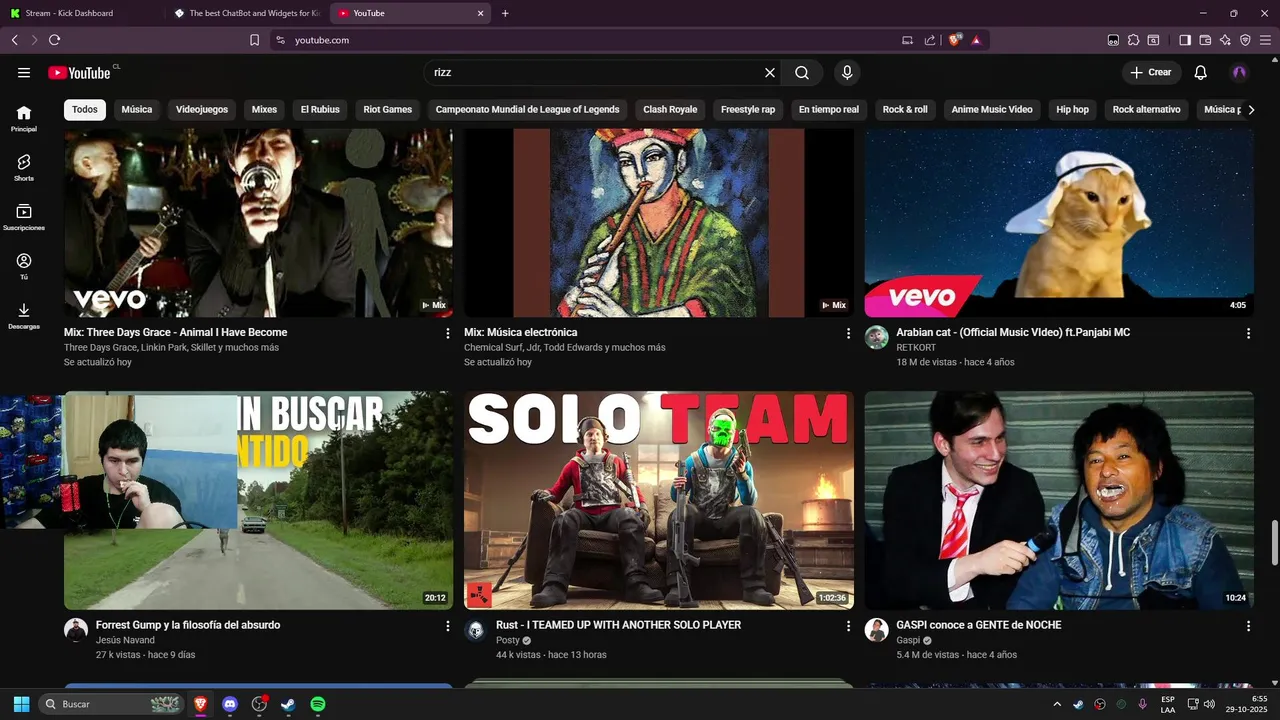This screenshot has height=720, width=1280.
Task: Open the Arabian cat video thumbnail
Action: click(1059, 222)
